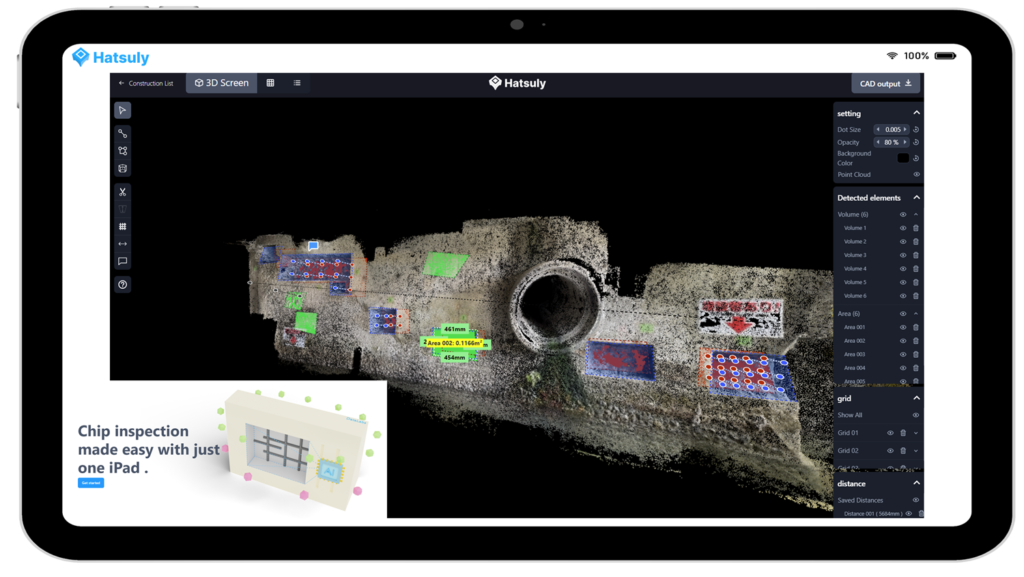The width and height of the screenshot is (1024, 577).
Task: Open the help question mark icon
Action: coord(122,285)
